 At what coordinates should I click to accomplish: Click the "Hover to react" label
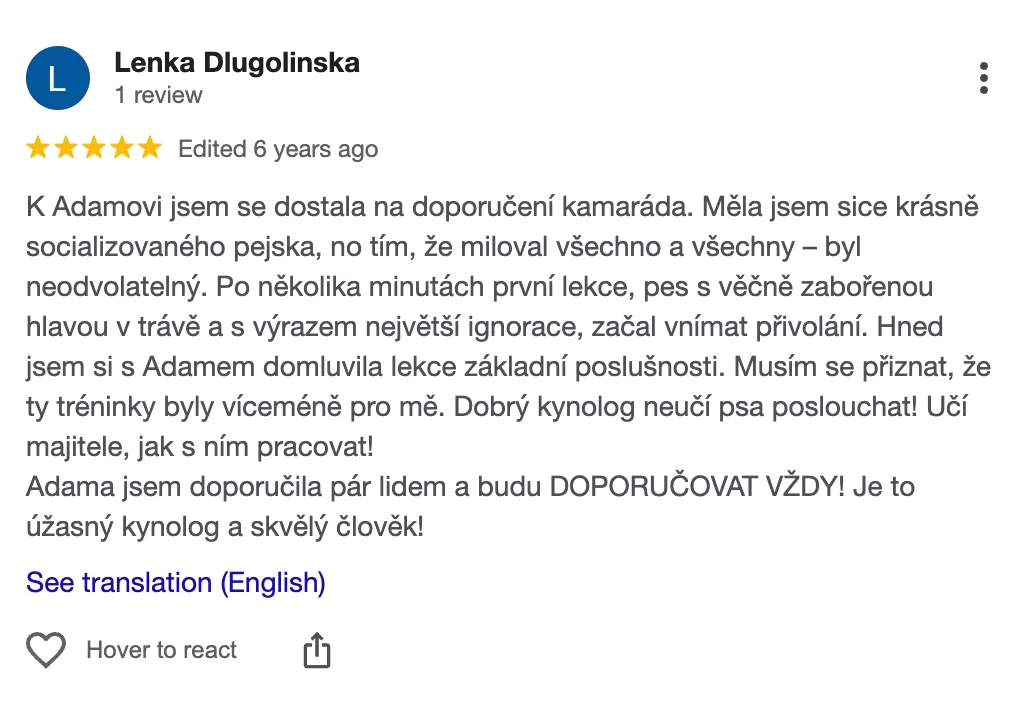162,650
